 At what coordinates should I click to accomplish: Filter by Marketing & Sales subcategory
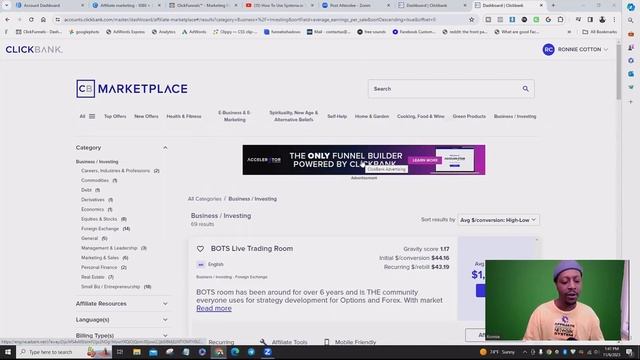pos(100,258)
